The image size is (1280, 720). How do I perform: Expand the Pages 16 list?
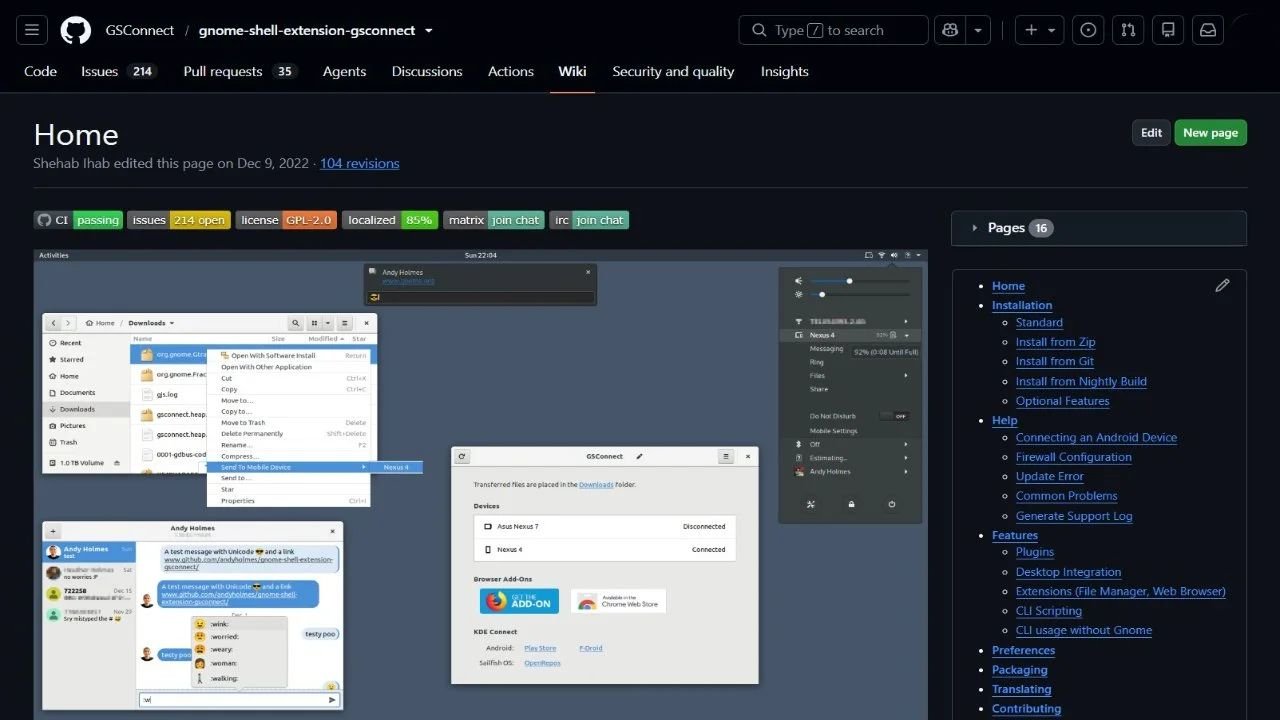1099,228
